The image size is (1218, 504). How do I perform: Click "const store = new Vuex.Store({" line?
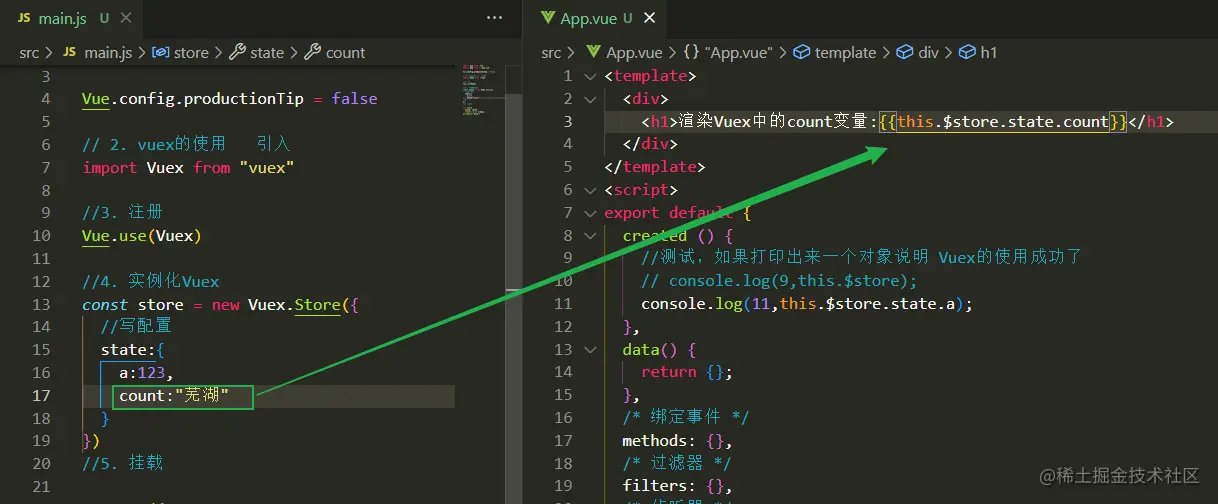pyautogui.click(x=220, y=304)
